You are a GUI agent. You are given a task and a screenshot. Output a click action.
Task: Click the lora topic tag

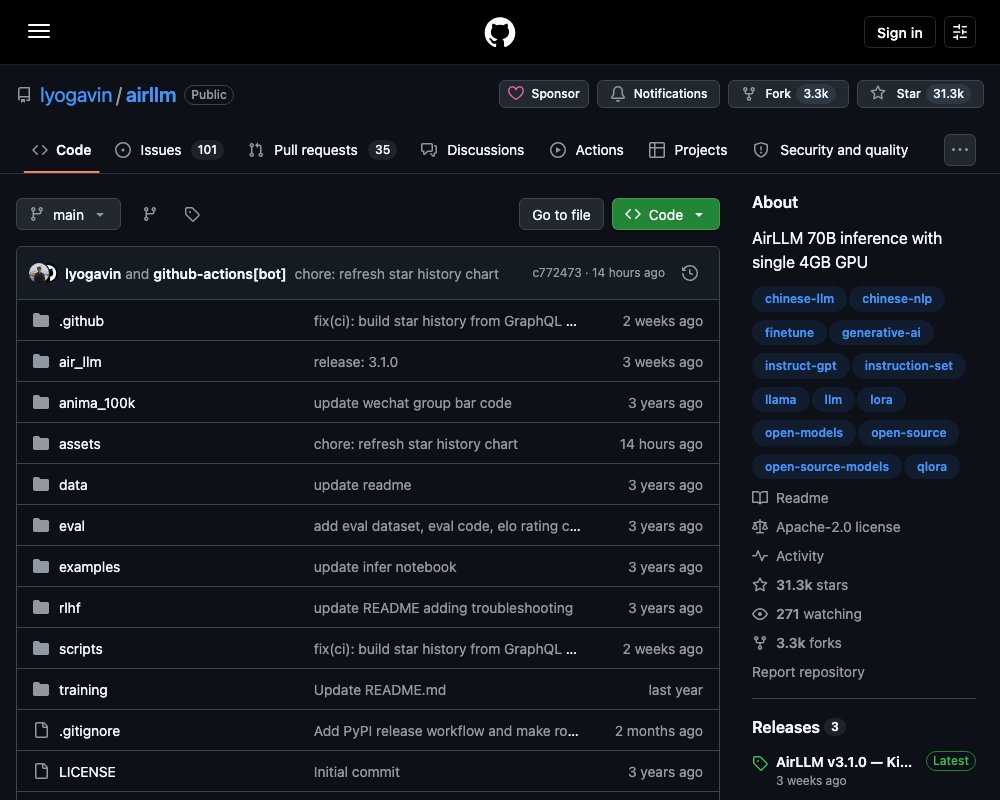[881, 399]
